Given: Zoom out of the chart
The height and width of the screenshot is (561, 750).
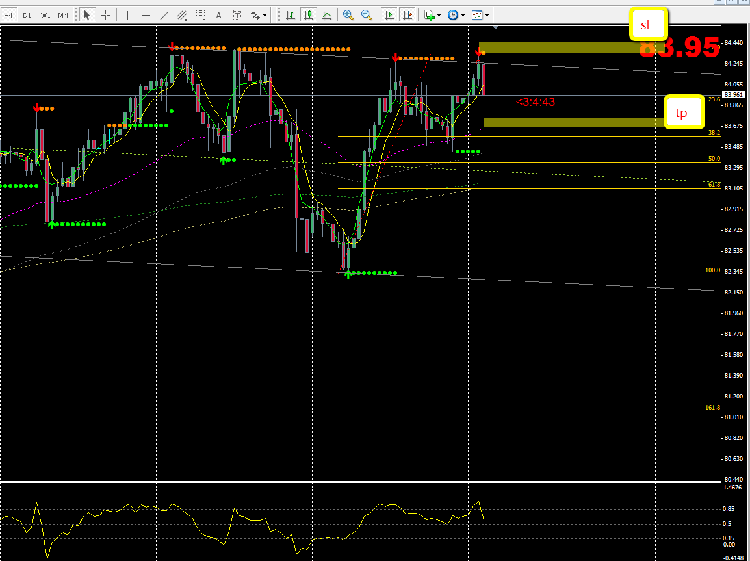Looking at the screenshot, I should coord(366,15).
